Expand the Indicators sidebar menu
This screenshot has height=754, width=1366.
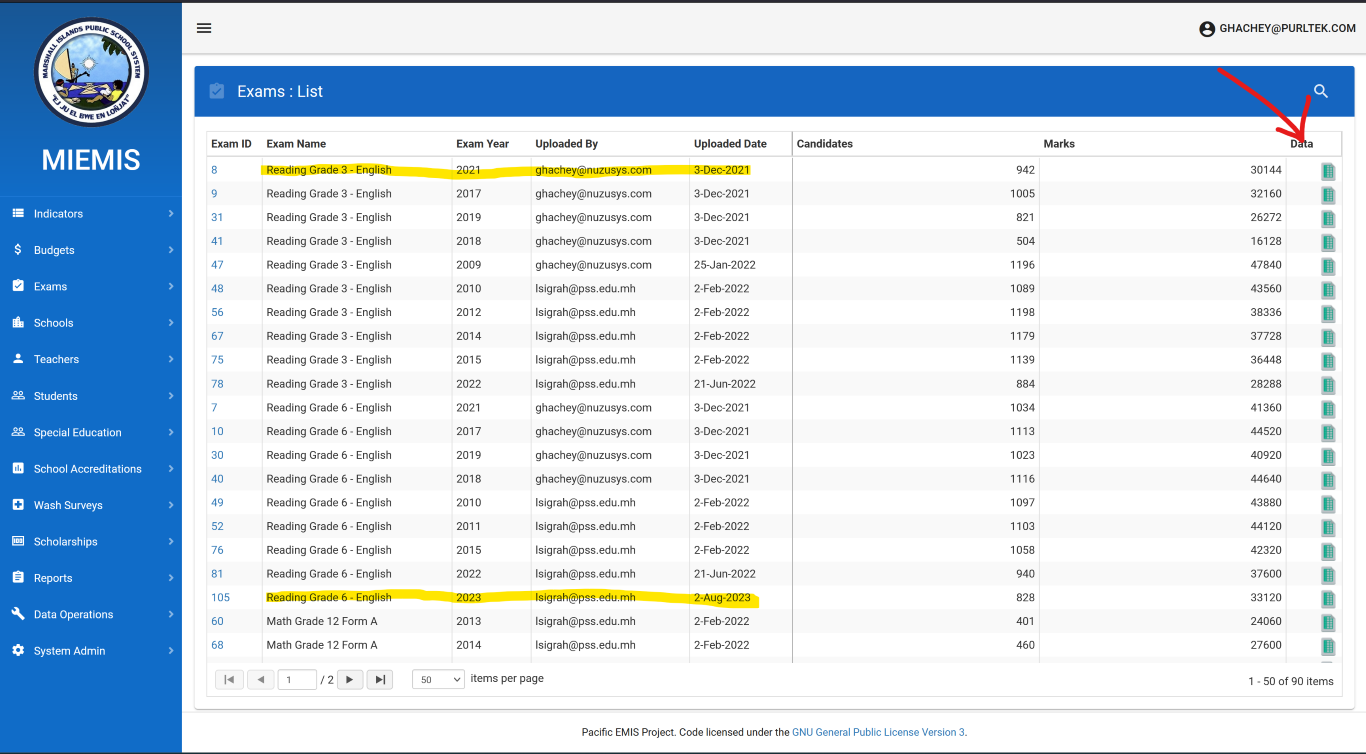91,214
